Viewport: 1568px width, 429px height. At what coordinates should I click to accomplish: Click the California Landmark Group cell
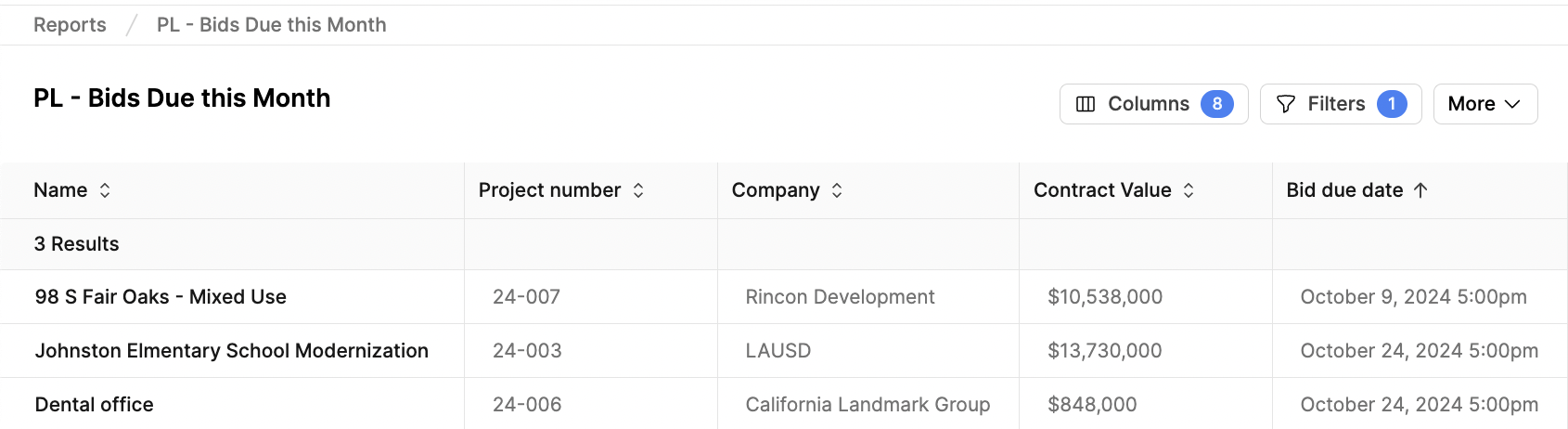(x=868, y=405)
